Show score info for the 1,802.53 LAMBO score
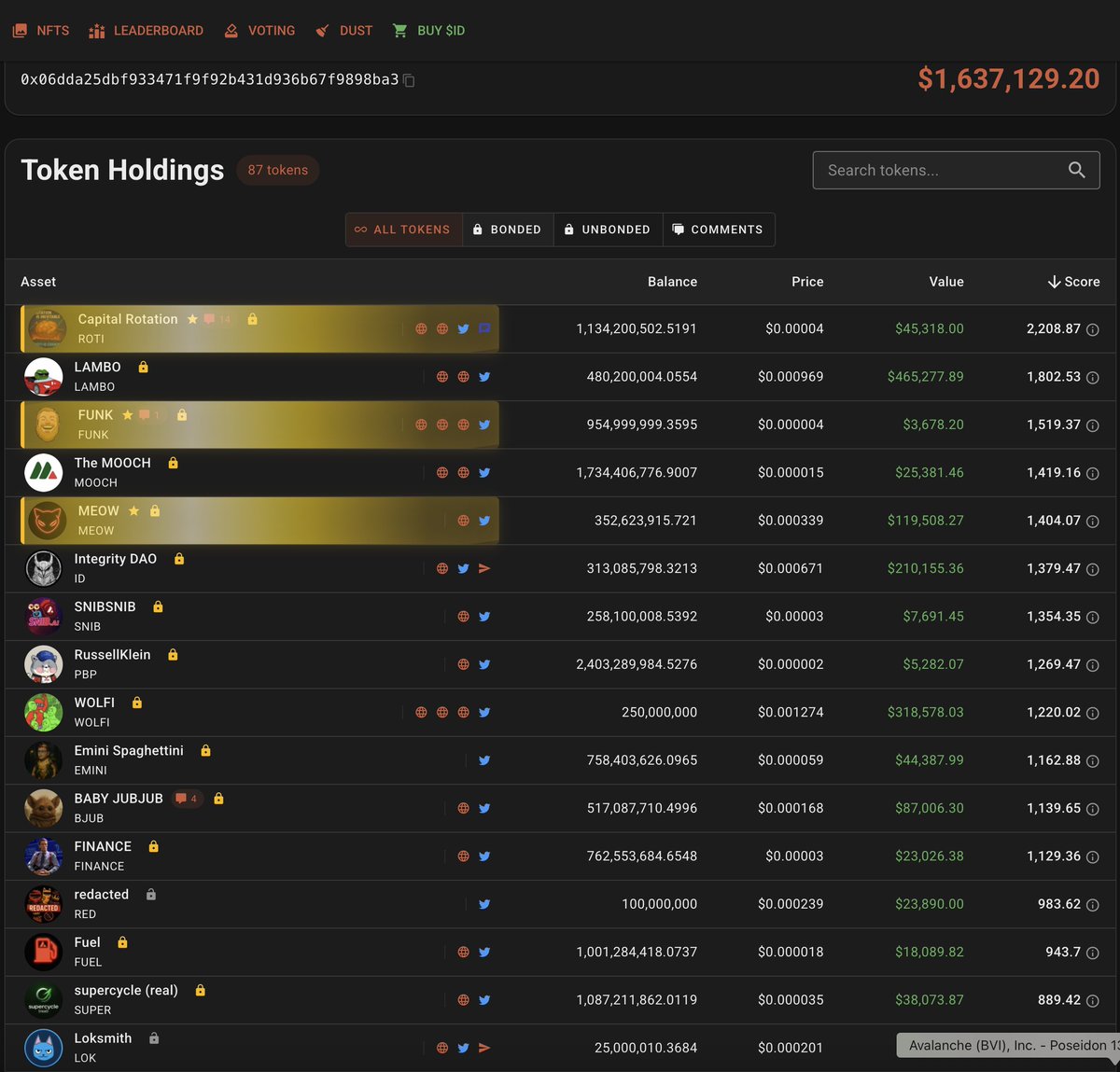 point(1093,377)
